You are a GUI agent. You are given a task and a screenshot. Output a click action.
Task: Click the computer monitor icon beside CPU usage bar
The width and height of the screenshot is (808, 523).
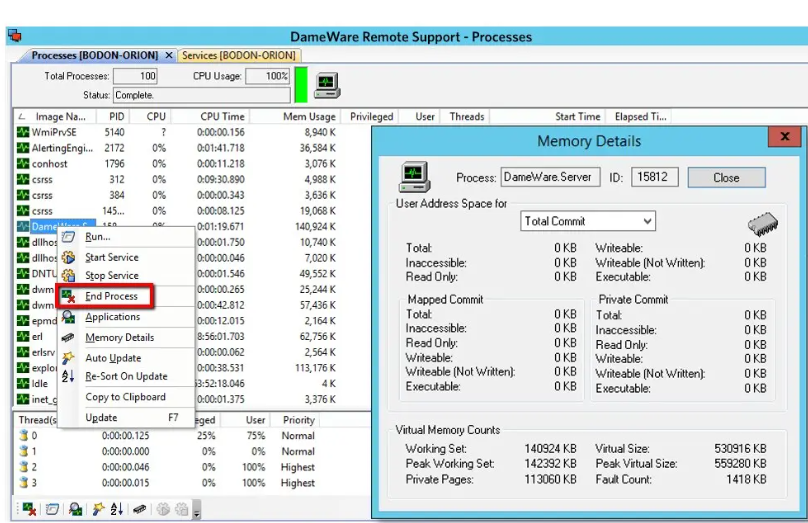[327, 85]
